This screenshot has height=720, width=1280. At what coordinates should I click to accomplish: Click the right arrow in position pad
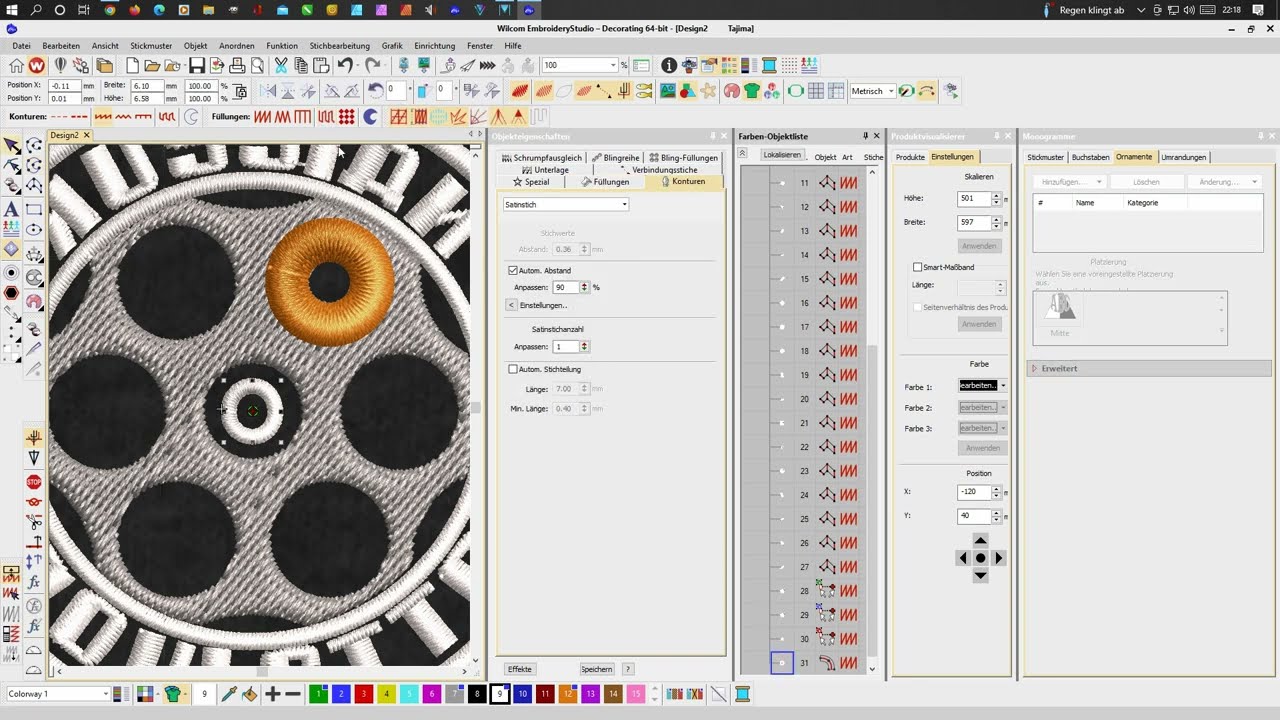(998, 558)
